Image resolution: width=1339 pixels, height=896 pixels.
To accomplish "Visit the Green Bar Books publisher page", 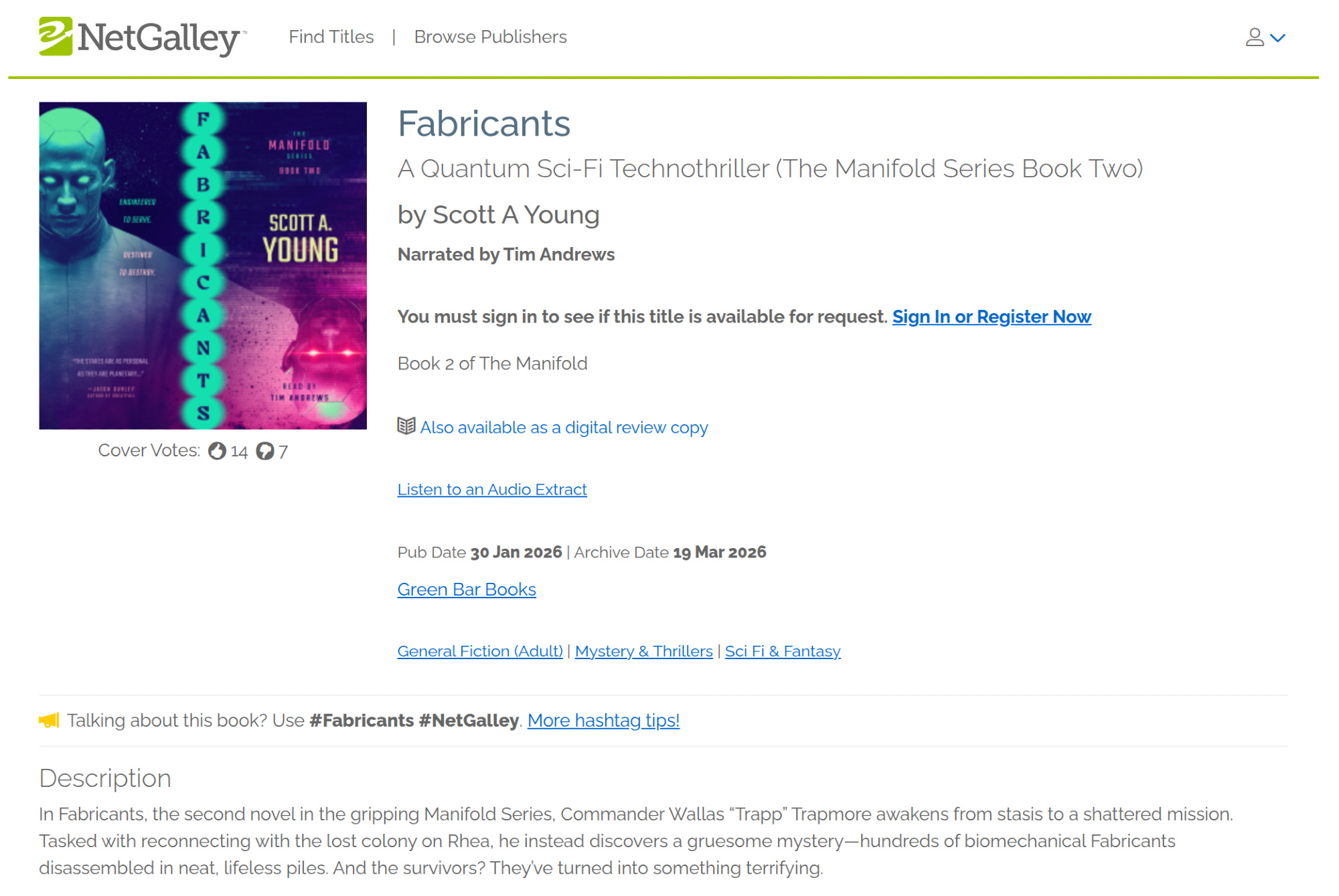I will click(467, 590).
